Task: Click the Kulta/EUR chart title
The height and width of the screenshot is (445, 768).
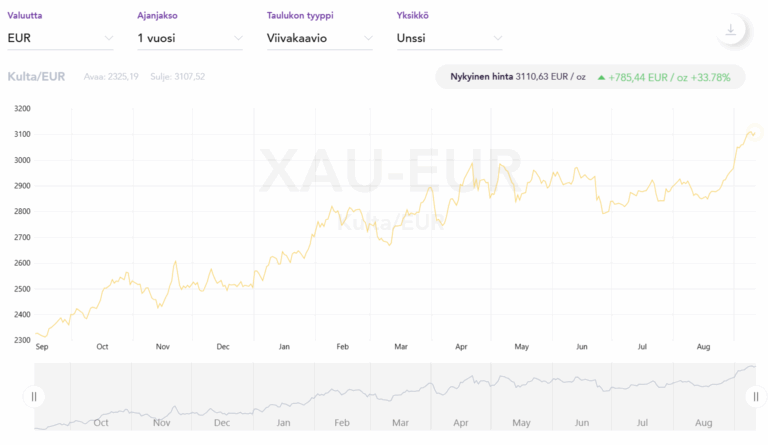Action: click(36, 77)
